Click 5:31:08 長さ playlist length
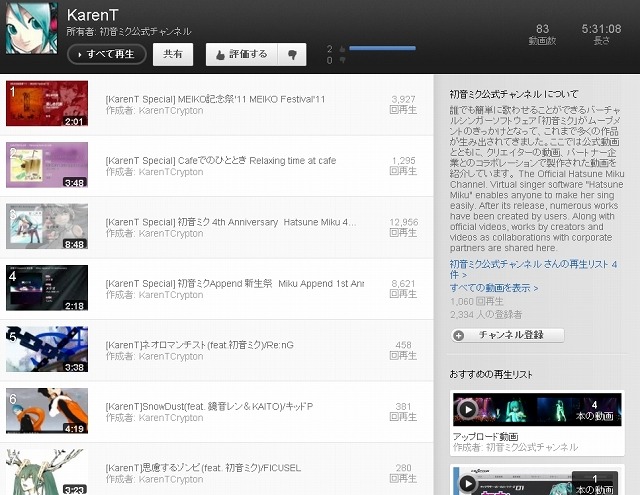 pyautogui.click(x=601, y=34)
